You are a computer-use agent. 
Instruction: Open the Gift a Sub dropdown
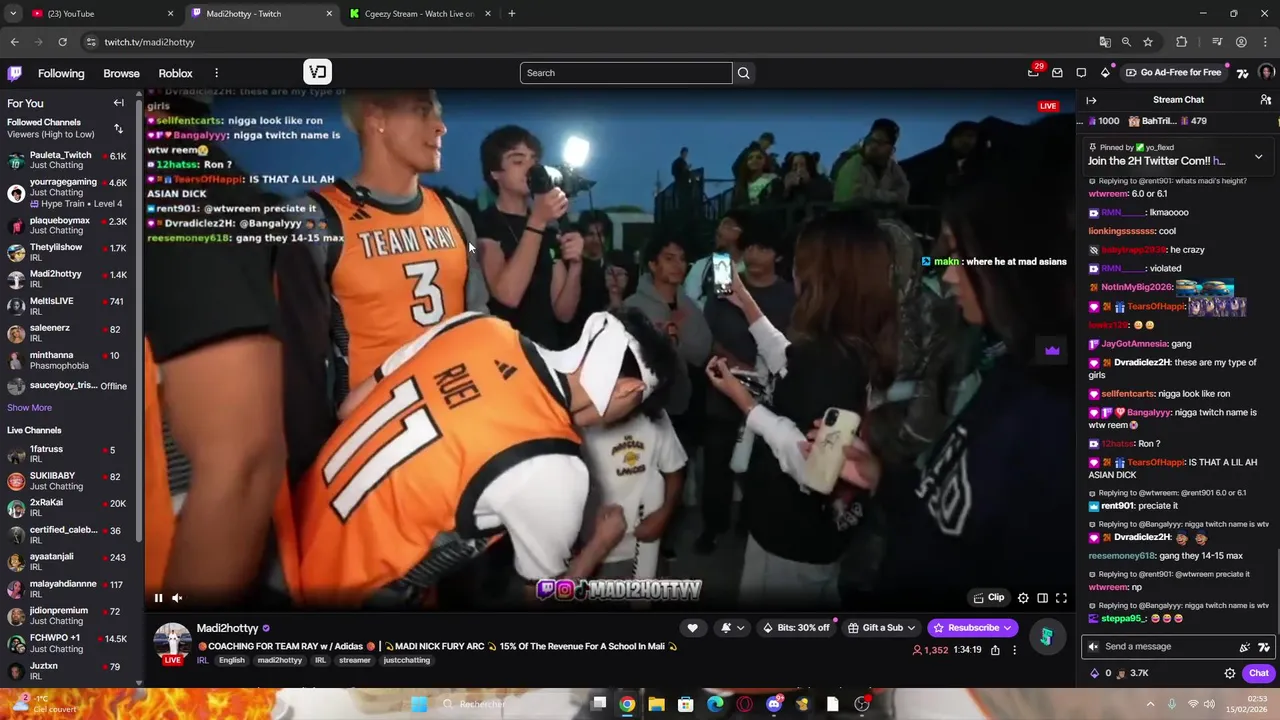[x=881, y=628]
